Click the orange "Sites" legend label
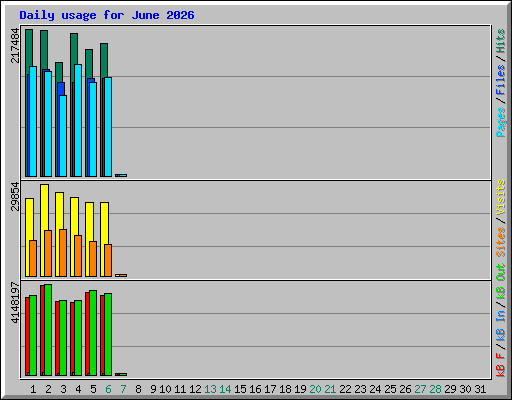512x400 pixels. pos(500,241)
